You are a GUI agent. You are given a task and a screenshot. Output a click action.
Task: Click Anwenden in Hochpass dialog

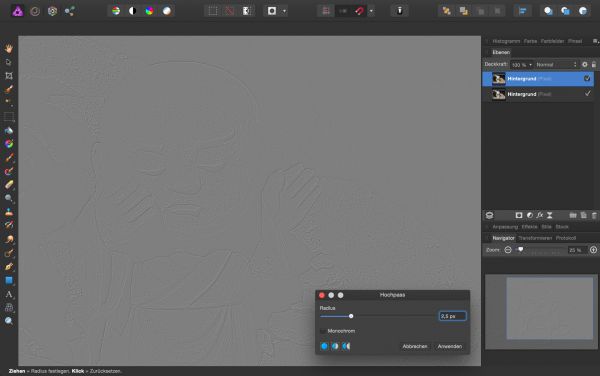point(450,346)
